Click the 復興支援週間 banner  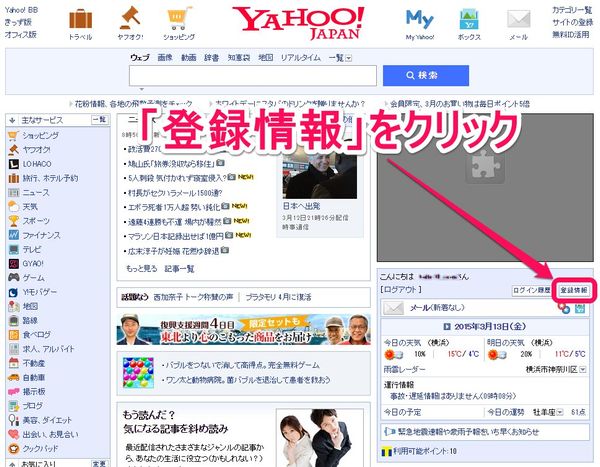pos(243,329)
